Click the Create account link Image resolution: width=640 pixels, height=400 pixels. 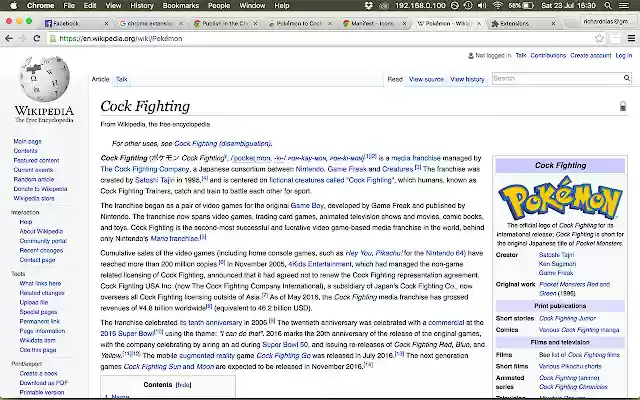point(591,56)
